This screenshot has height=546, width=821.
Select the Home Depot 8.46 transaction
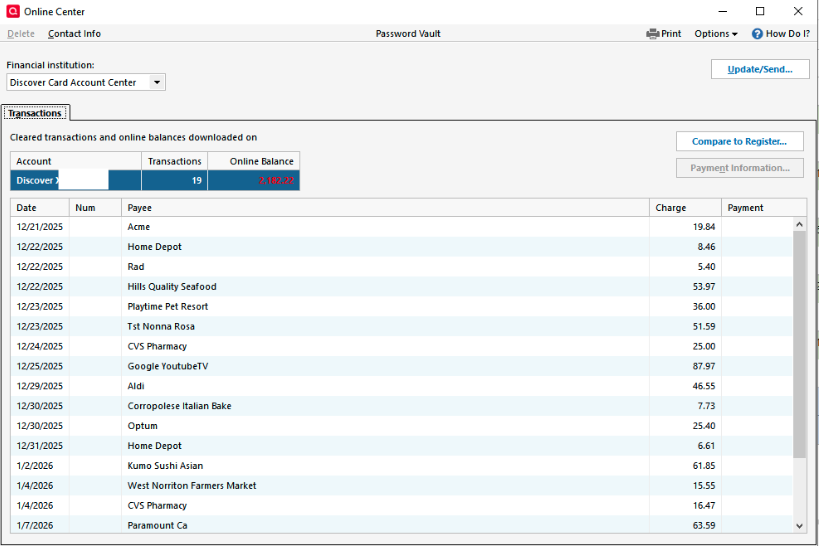coord(401,247)
